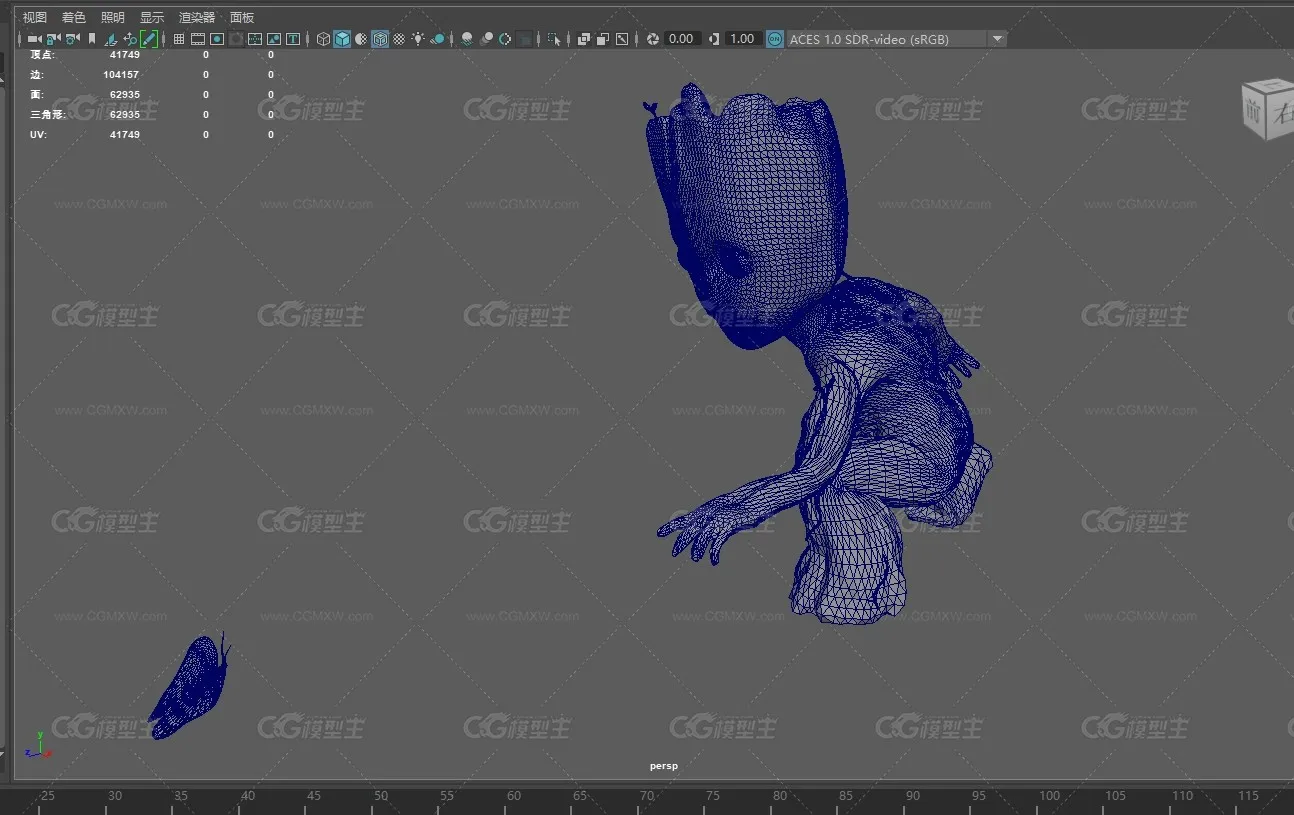The image size is (1294, 815).
Task: Select the small snail wireframe model
Action: tap(191, 686)
